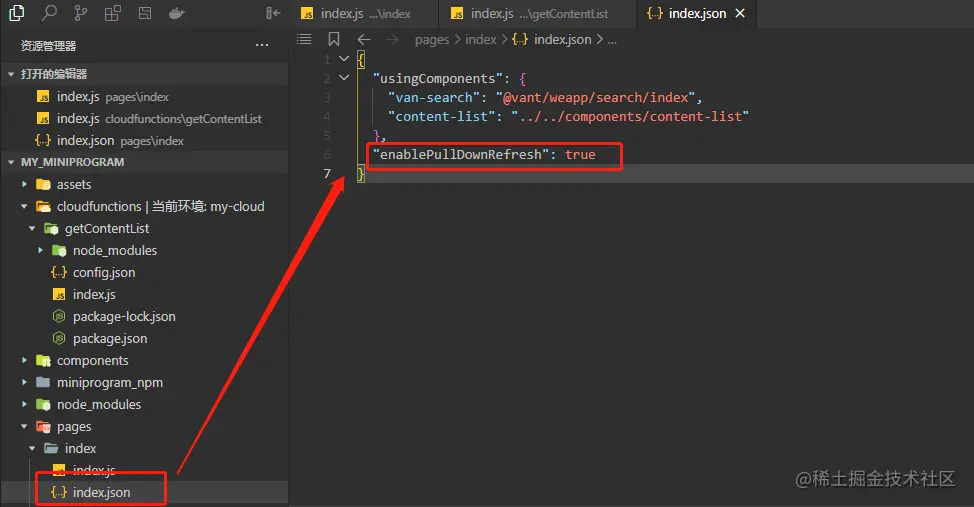Click the outline list icon in editor toolbar
Image resolution: width=974 pixels, height=507 pixels.
tap(304, 40)
